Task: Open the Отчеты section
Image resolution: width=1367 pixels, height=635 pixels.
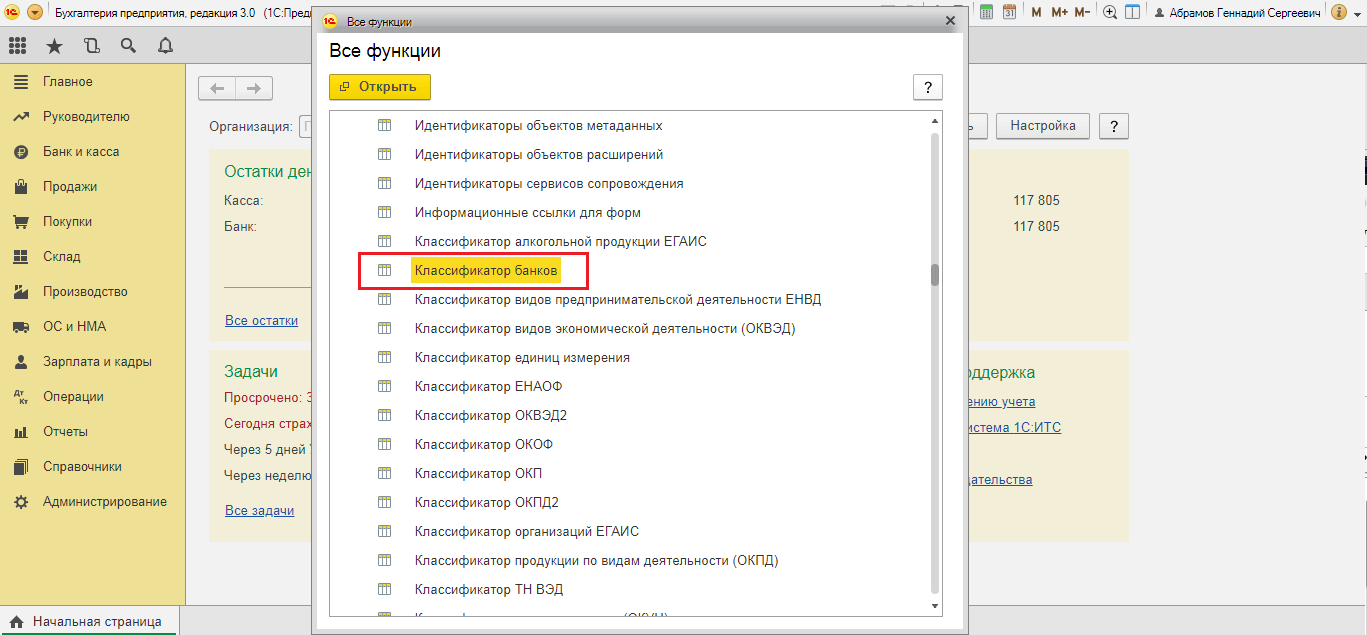Action: pyautogui.click(x=65, y=432)
